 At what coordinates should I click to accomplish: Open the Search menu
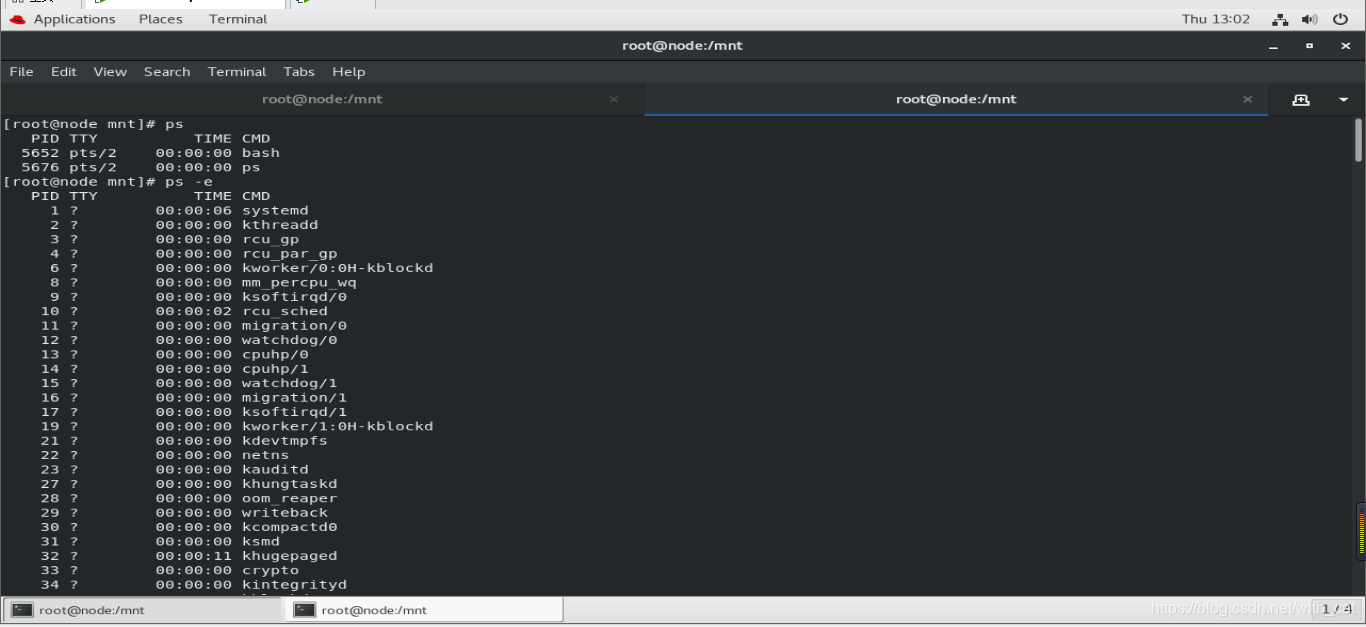167,72
